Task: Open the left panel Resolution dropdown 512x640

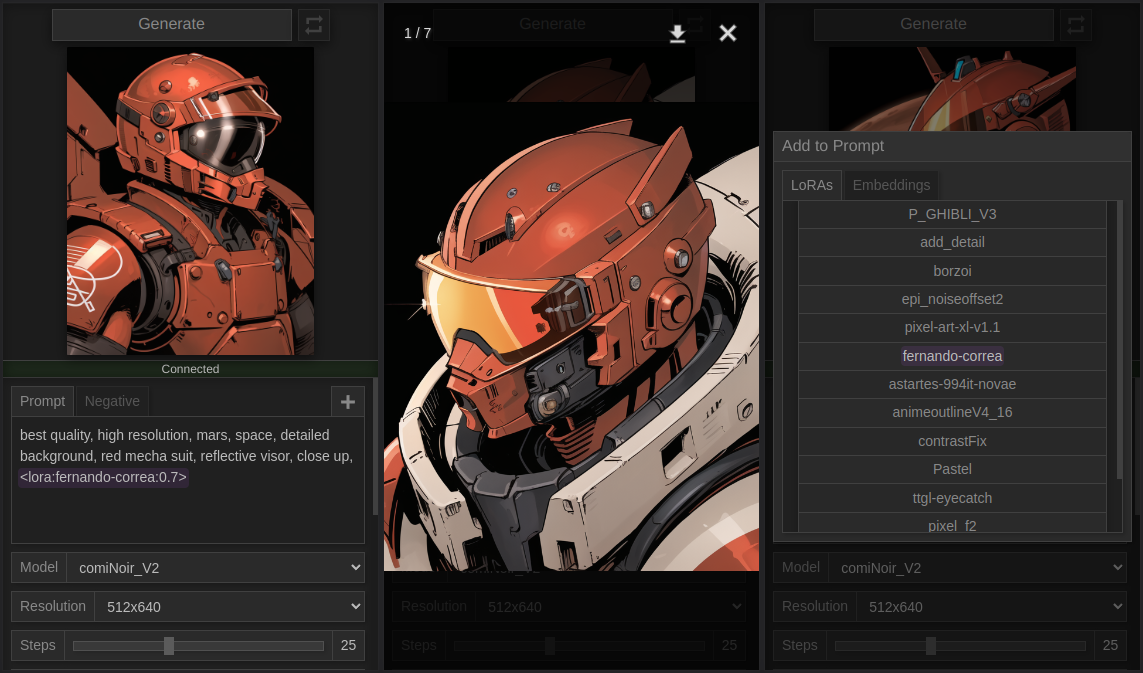Action: coord(230,607)
